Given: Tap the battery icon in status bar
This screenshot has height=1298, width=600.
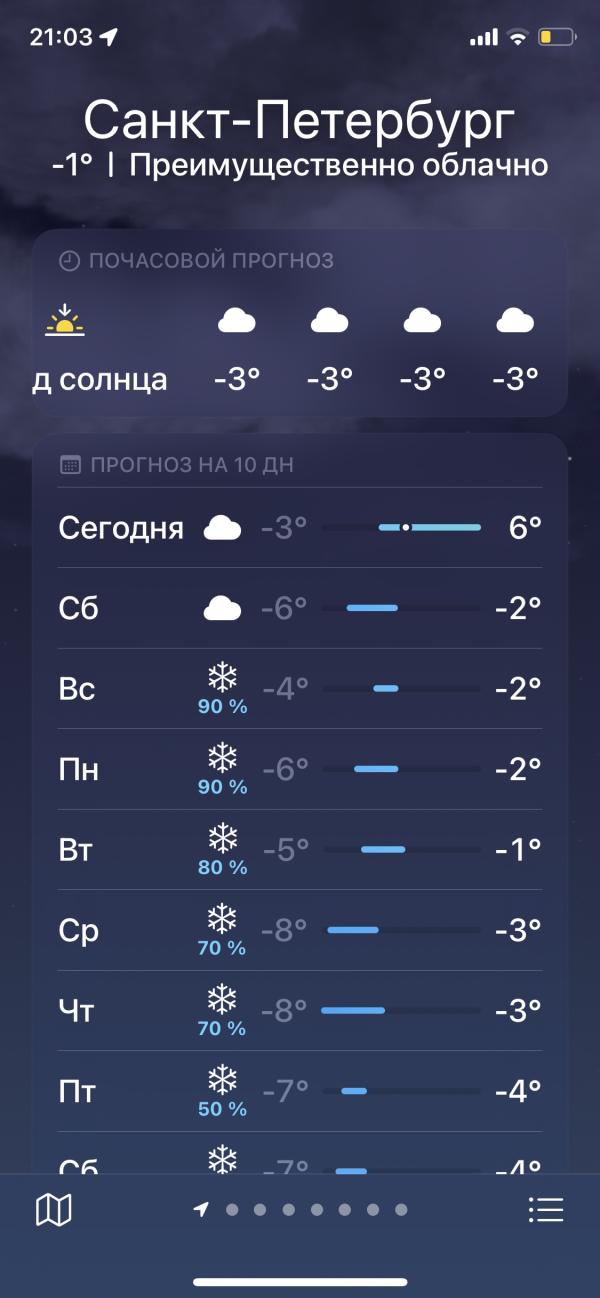Looking at the screenshot, I should point(557,38).
